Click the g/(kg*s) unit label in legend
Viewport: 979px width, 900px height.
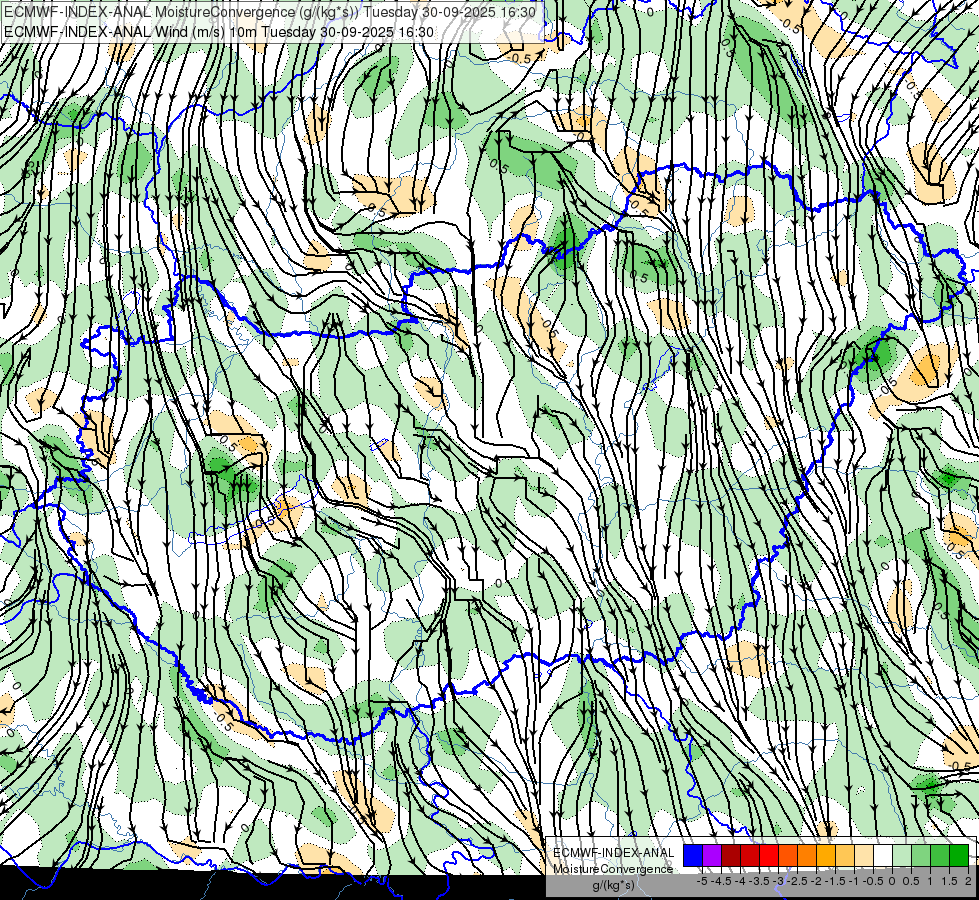[612, 885]
